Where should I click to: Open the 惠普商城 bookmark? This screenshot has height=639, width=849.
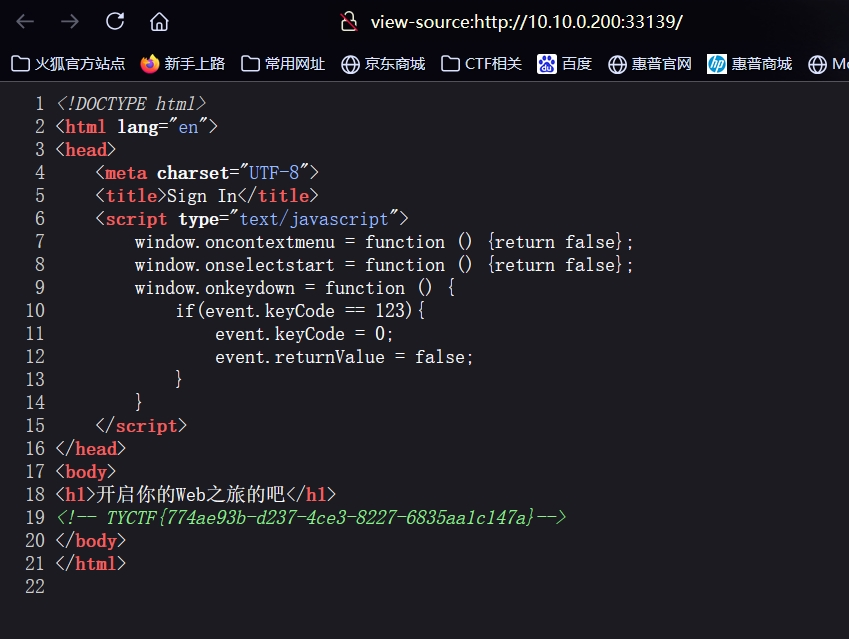tap(749, 64)
